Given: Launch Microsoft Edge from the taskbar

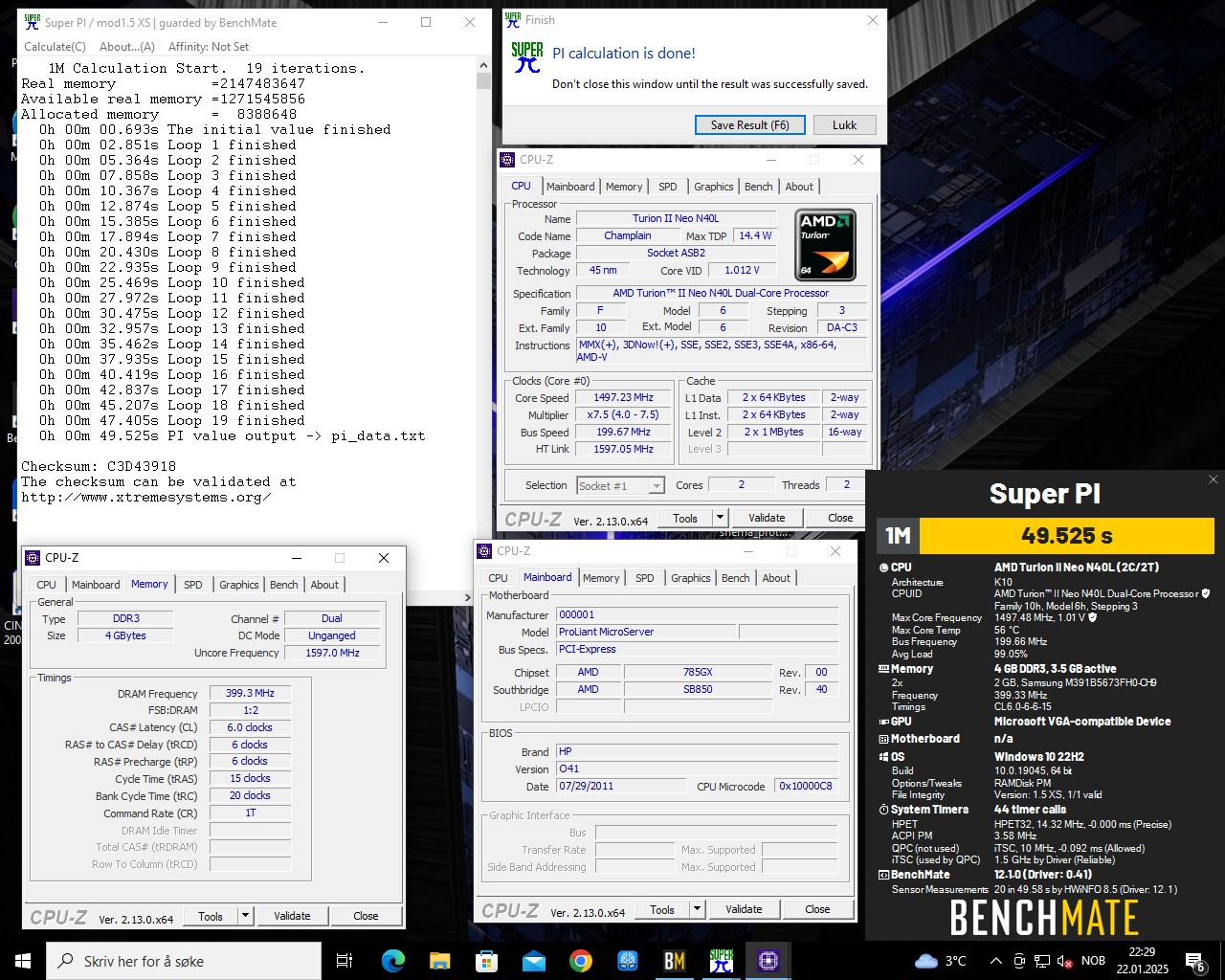Looking at the screenshot, I should click(393, 961).
